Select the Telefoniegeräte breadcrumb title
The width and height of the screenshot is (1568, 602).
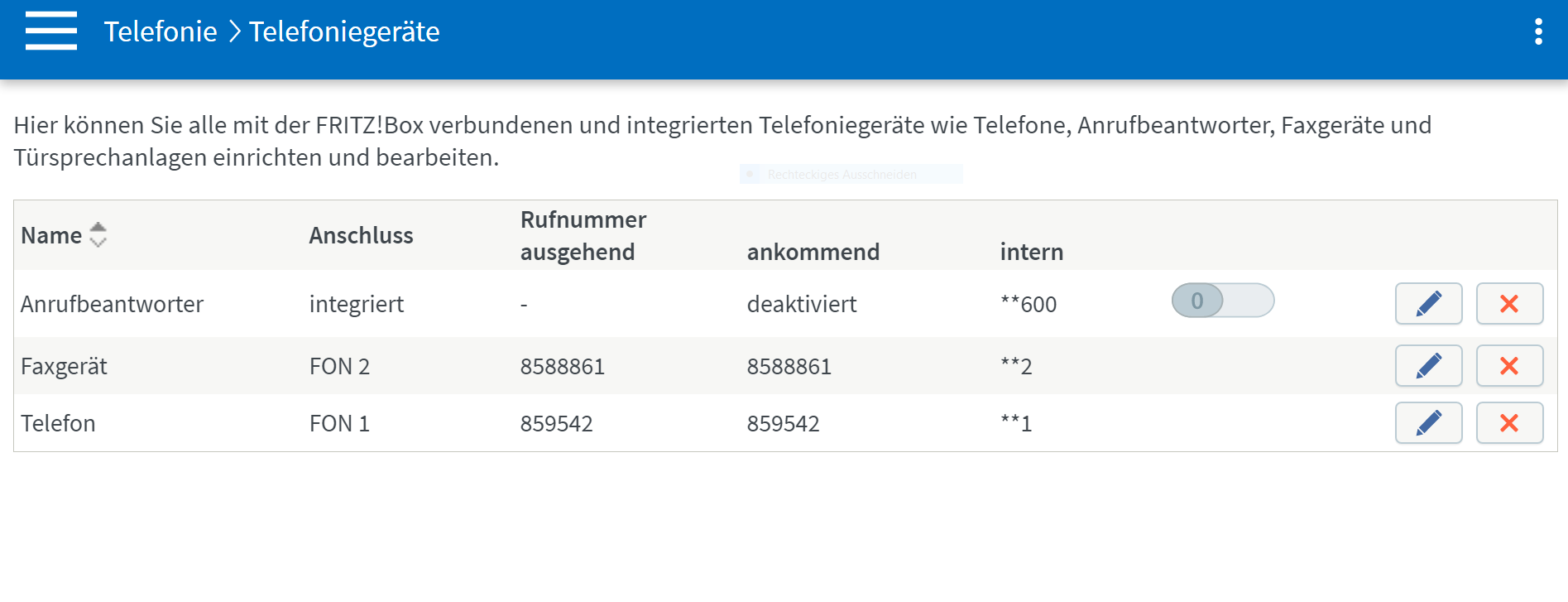tap(344, 31)
